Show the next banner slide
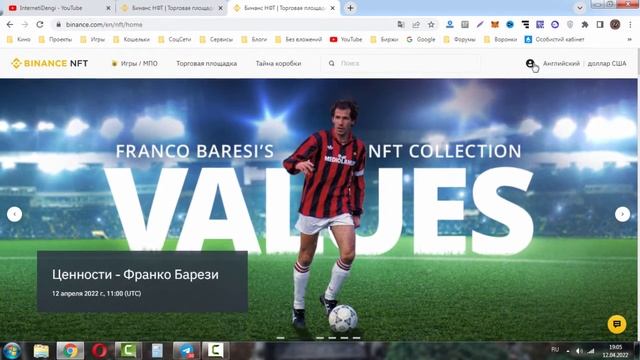 (622, 214)
